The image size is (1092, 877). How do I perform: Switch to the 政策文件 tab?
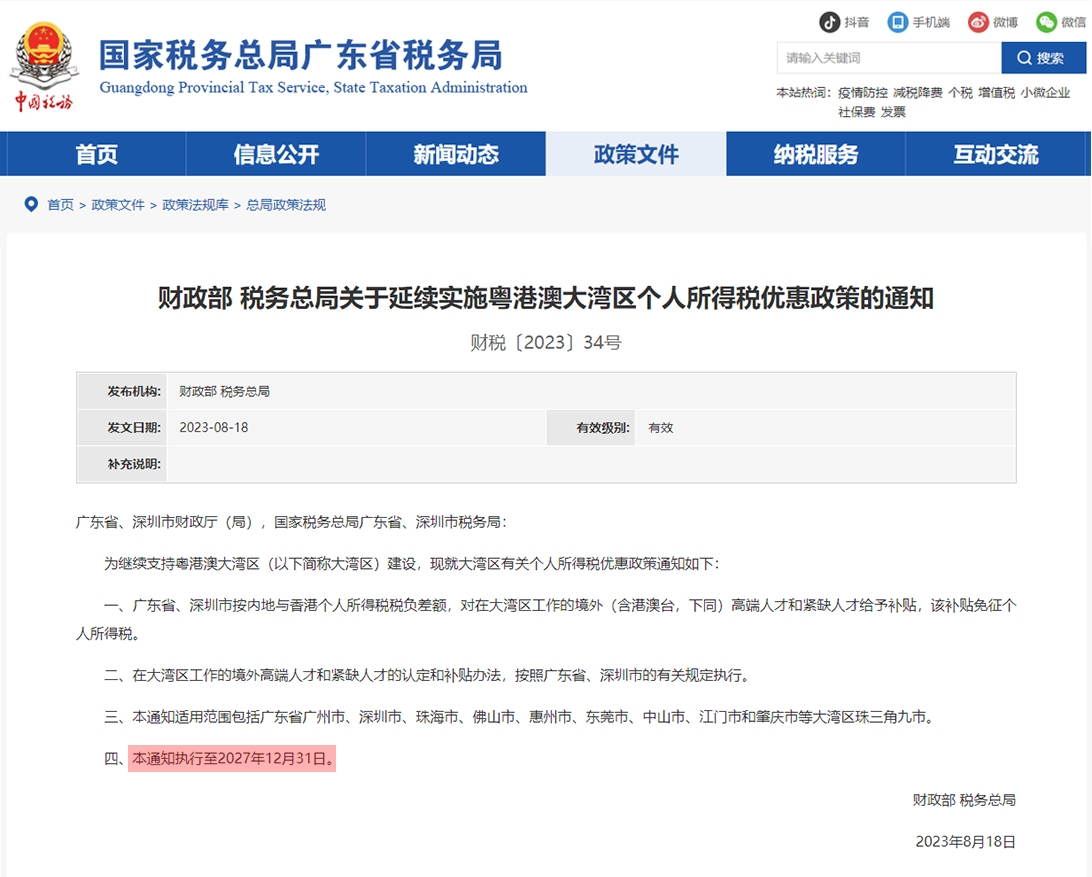[x=636, y=153]
